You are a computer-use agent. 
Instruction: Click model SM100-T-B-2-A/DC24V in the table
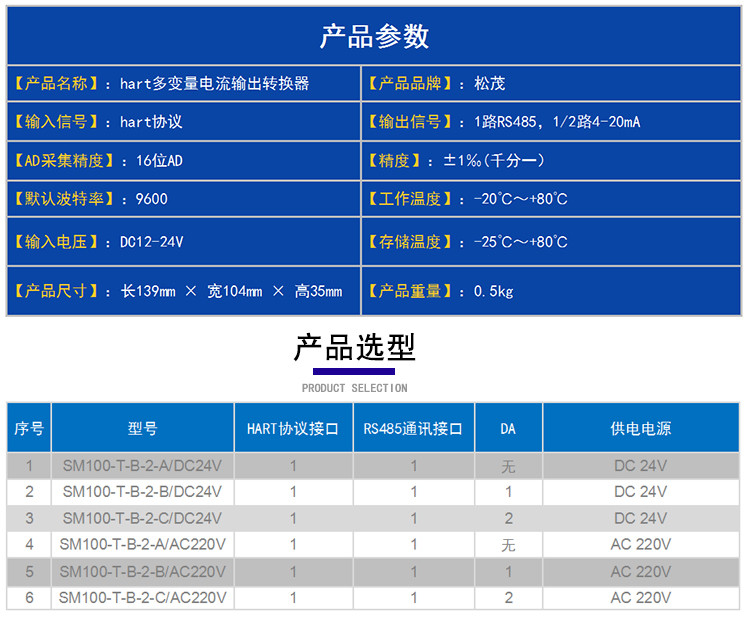pos(142,465)
